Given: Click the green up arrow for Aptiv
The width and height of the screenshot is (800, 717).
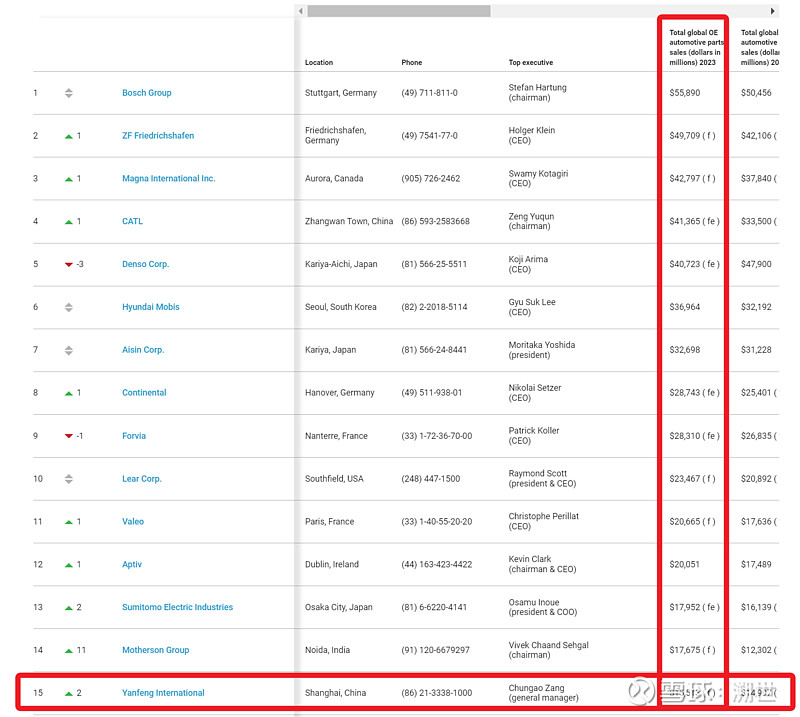Looking at the screenshot, I should click(x=69, y=565).
